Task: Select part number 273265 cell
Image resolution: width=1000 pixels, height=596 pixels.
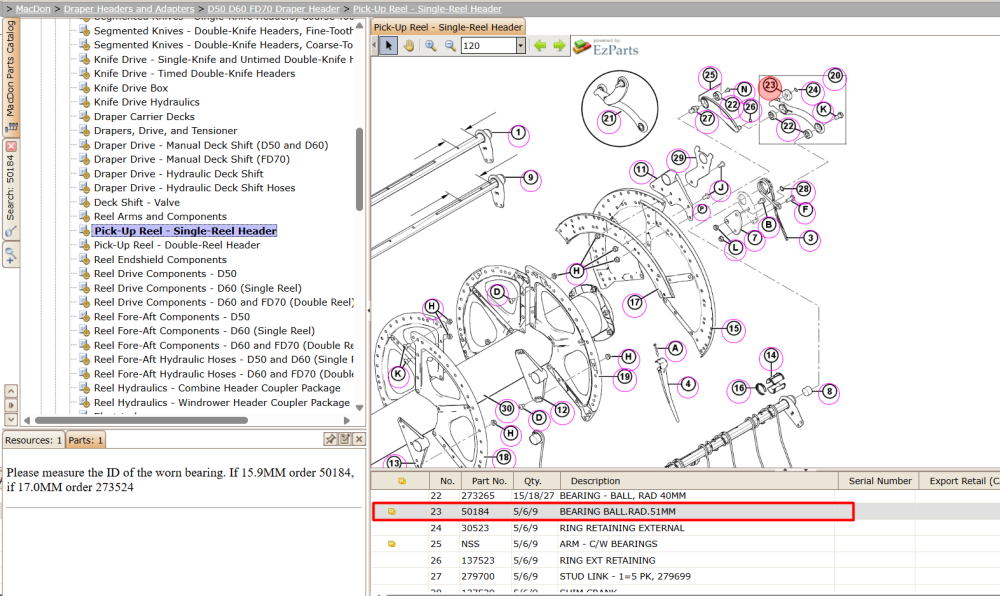Action: (478, 495)
